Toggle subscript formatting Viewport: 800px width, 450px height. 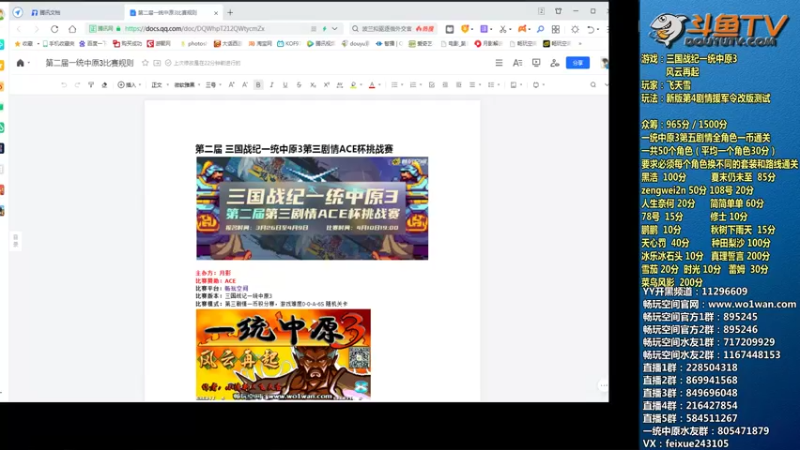[x=313, y=85]
